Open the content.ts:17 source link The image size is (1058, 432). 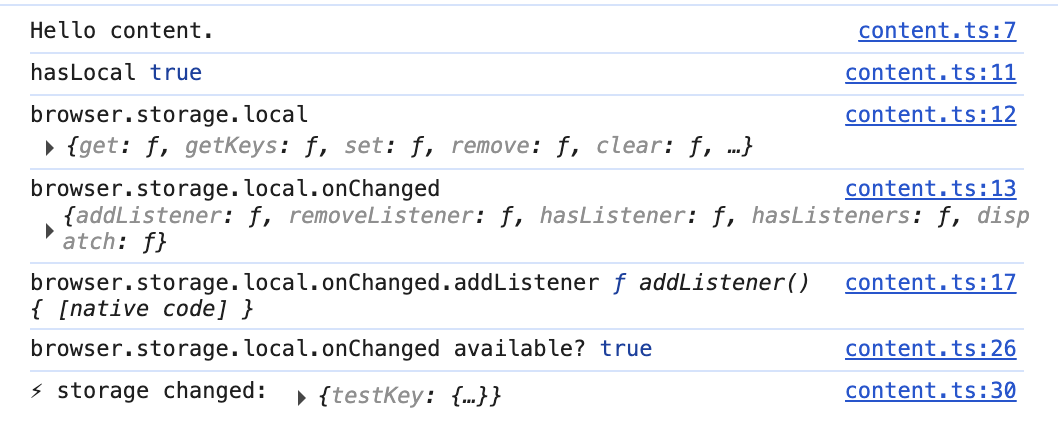(x=930, y=283)
